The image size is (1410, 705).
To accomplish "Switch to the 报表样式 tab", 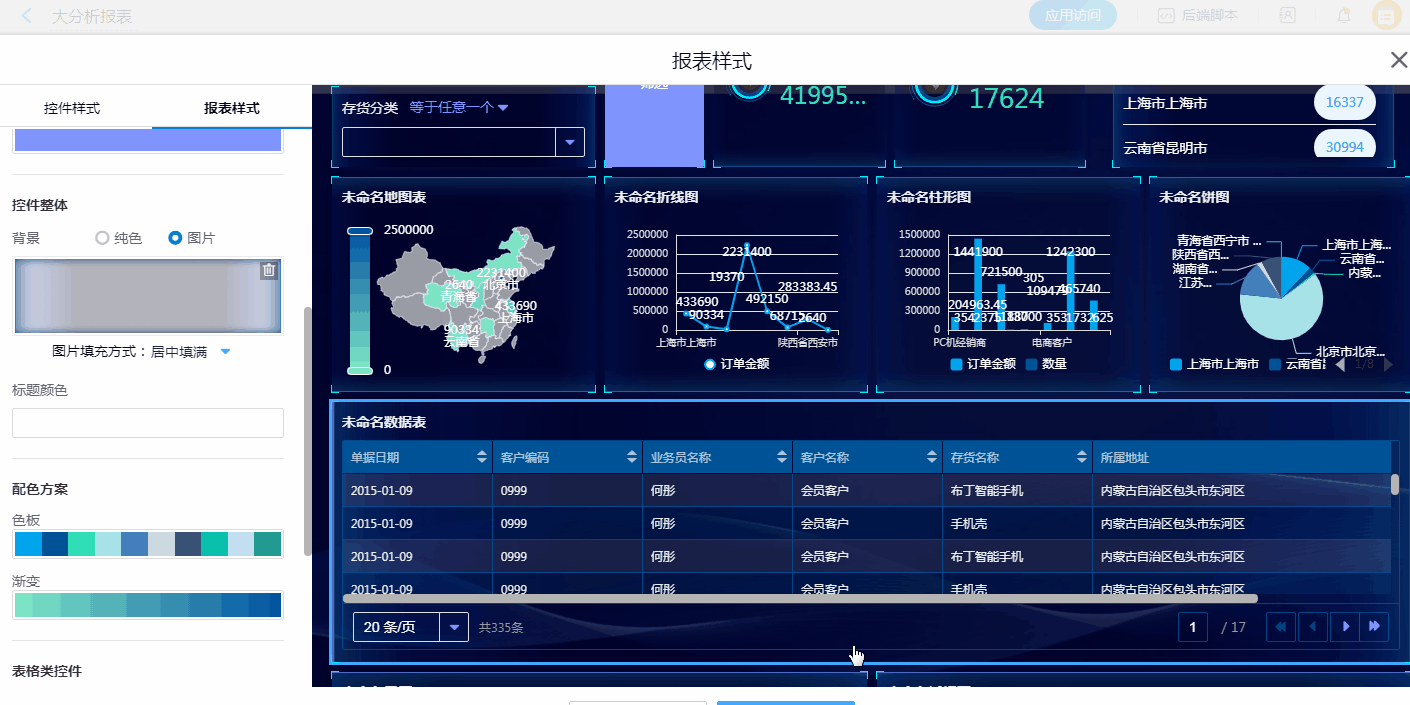I will click(x=231, y=108).
